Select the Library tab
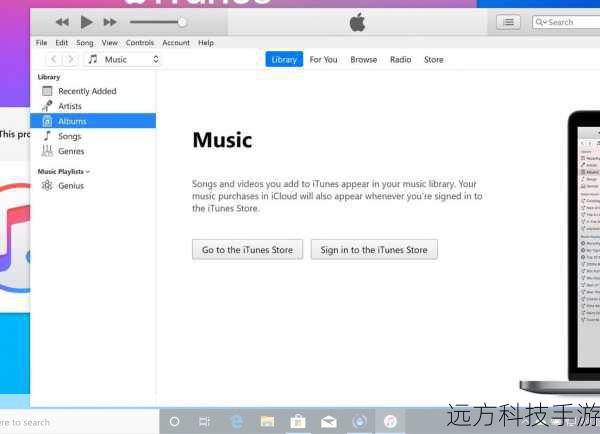This screenshot has width=600, height=434. (x=284, y=59)
